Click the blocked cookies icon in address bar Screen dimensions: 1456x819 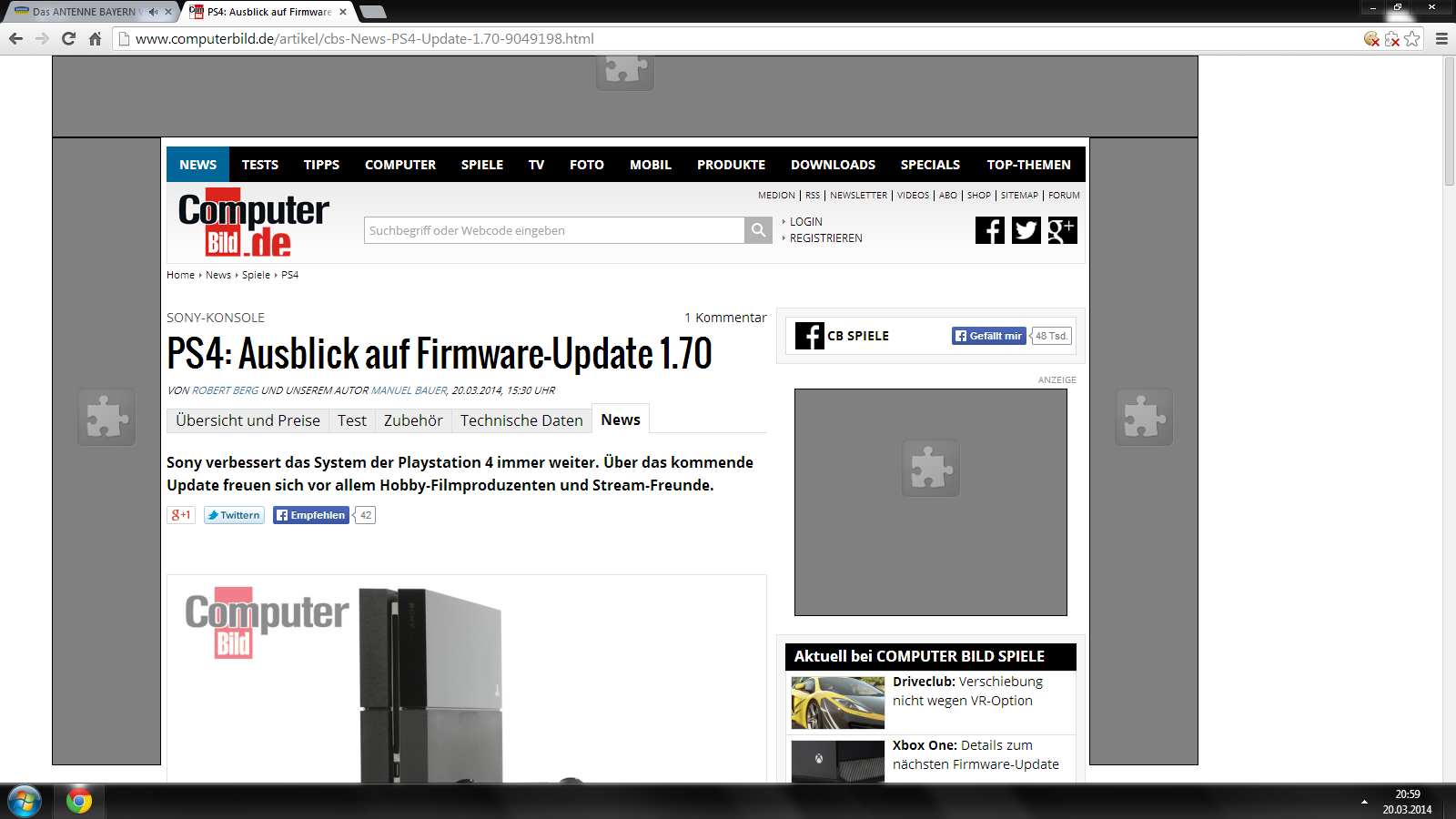click(x=1371, y=38)
